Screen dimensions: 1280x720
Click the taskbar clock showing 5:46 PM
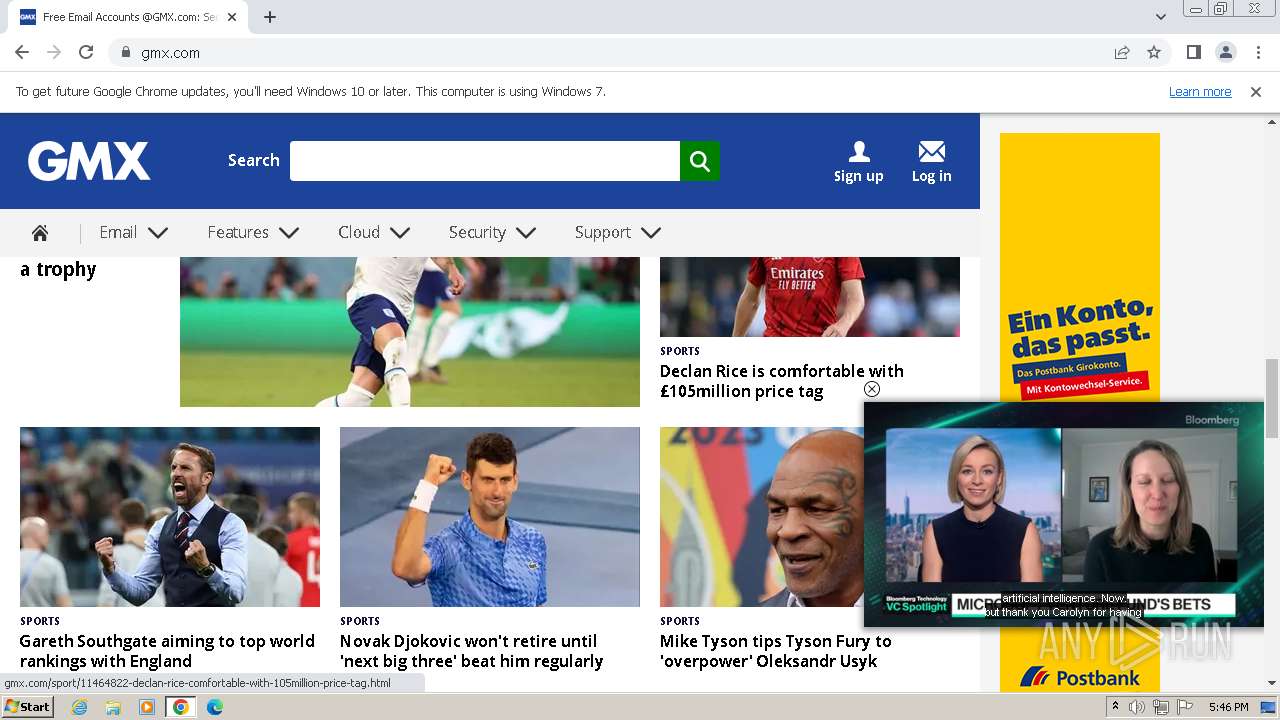pos(1228,707)
